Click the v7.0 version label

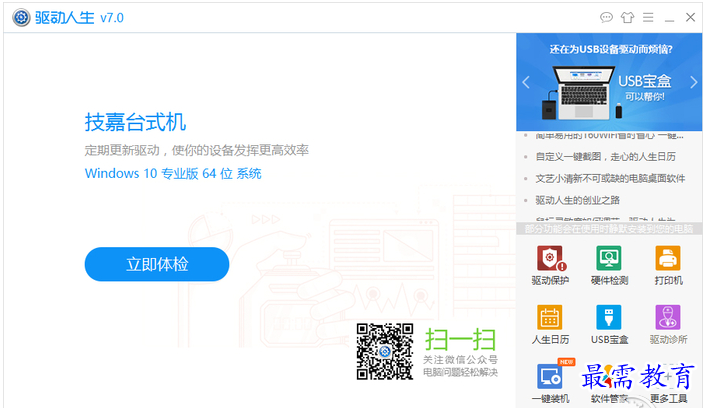click(112, 18)
